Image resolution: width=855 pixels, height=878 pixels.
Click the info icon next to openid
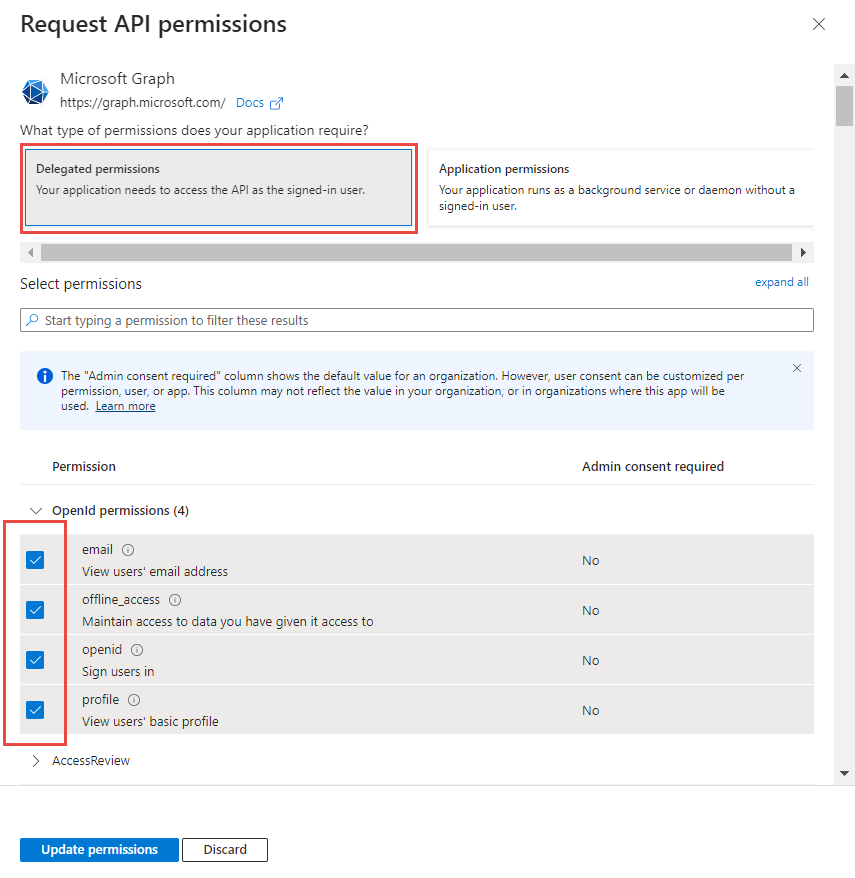137,650
